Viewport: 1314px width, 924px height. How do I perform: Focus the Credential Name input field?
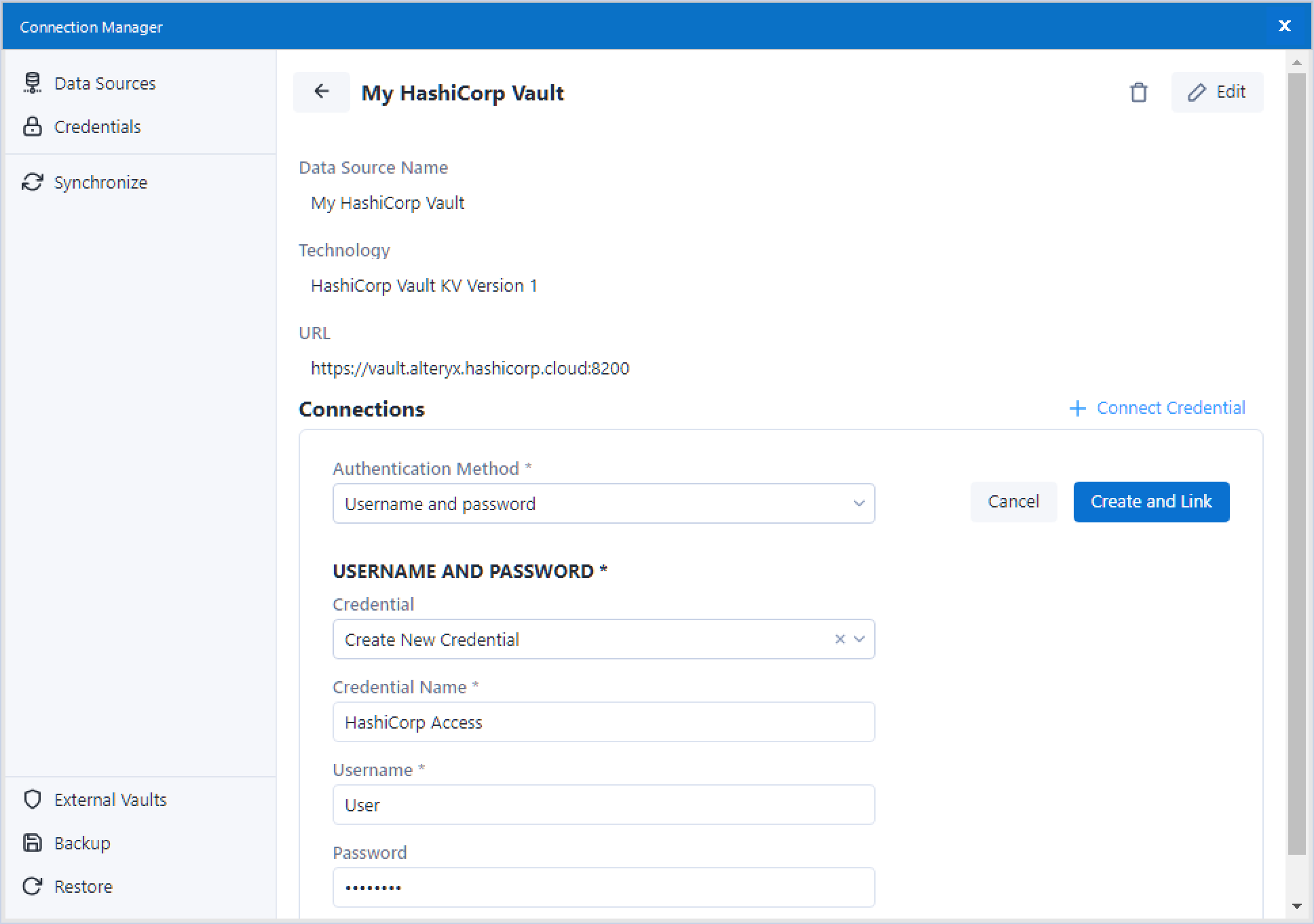[x=603, y=722]
